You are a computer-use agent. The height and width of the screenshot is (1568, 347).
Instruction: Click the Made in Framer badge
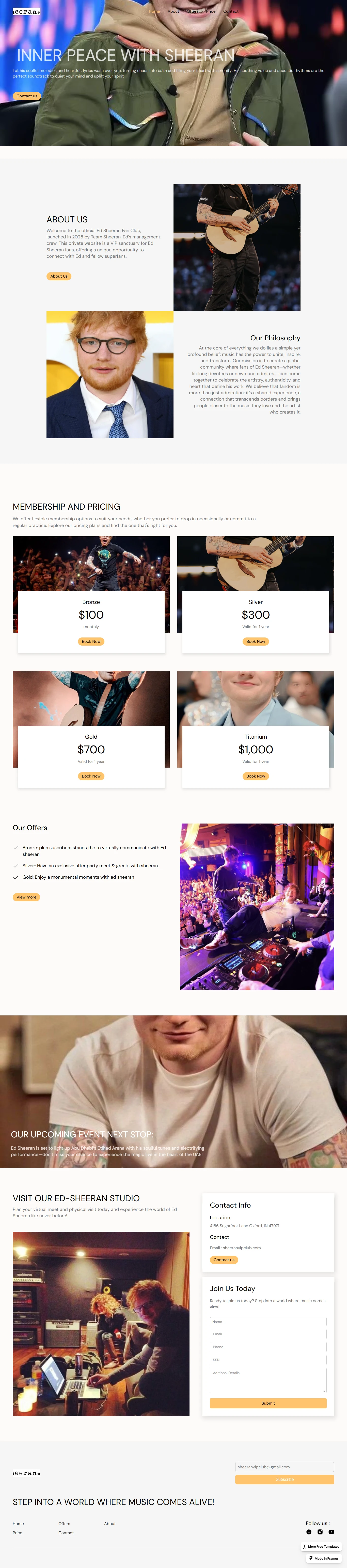[324, 1558]
